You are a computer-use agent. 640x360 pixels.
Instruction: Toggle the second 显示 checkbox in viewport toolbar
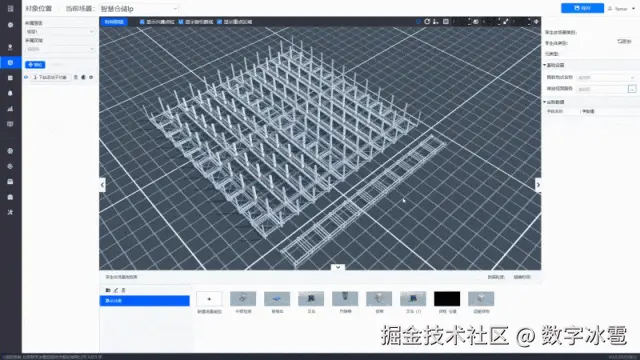pos(181,22)
